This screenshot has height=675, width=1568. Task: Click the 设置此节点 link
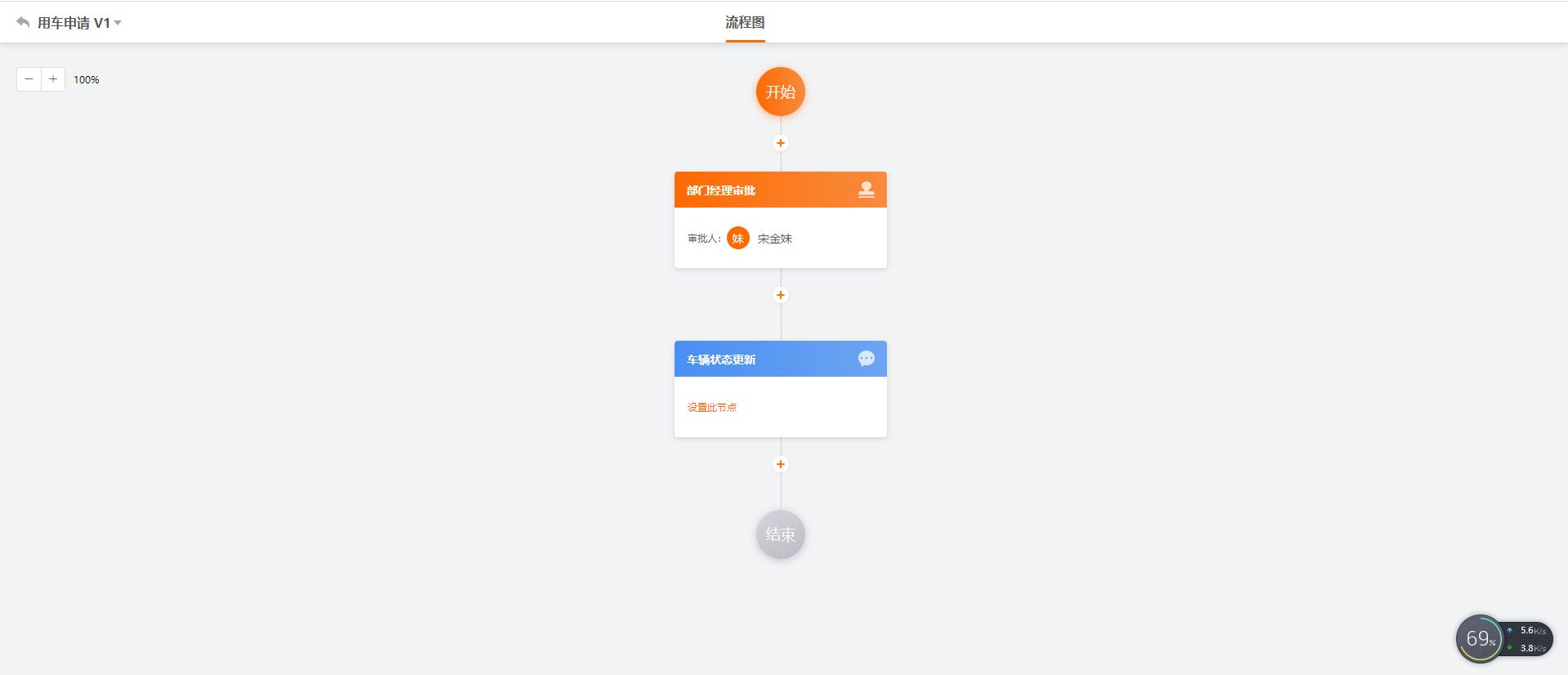point(712,407)
